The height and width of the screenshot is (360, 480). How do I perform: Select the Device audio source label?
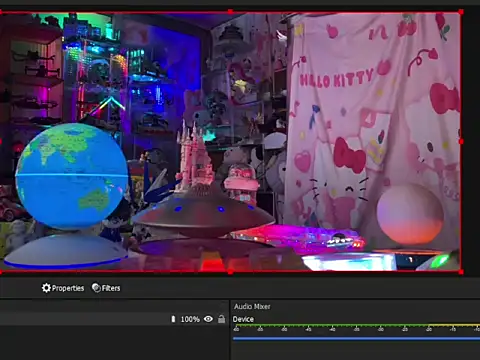click(243, 319)
